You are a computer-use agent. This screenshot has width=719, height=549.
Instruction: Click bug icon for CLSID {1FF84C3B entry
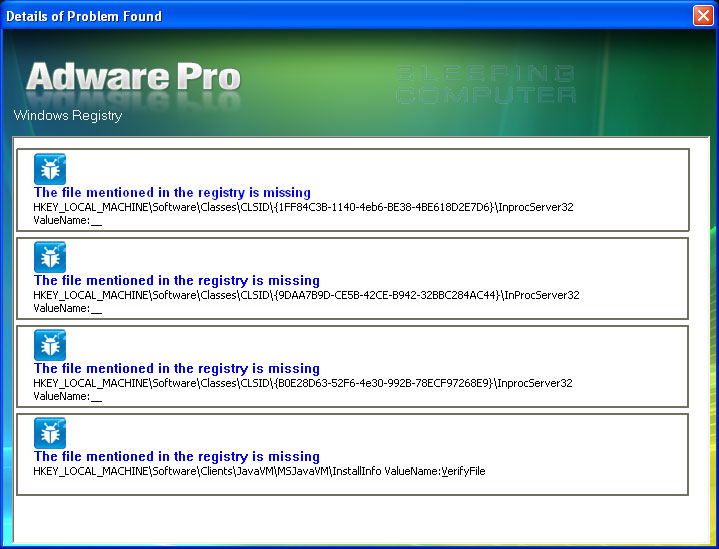tap(50, 169)
